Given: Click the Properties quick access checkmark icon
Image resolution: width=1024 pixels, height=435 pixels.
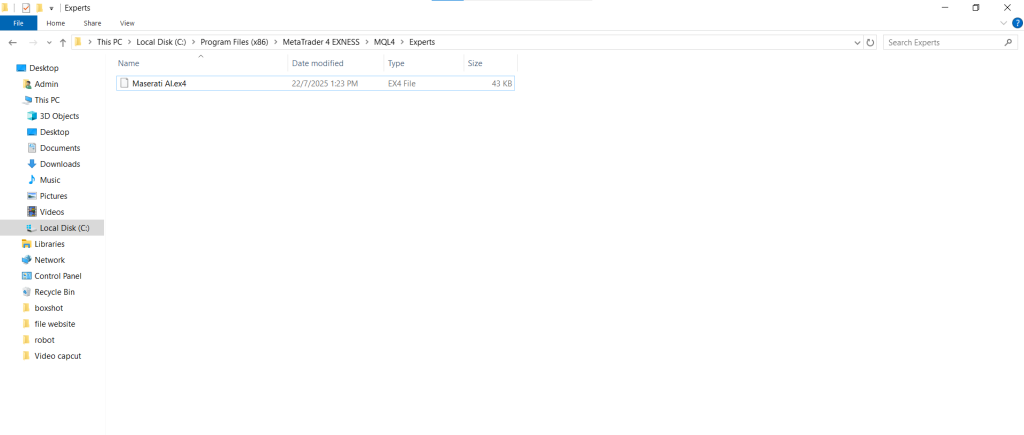Looking at the screenshot, I should click(x=26, y=7).
